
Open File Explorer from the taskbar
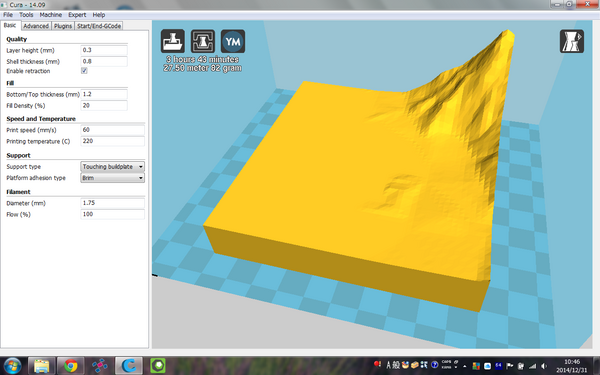[x=41, y=366]
